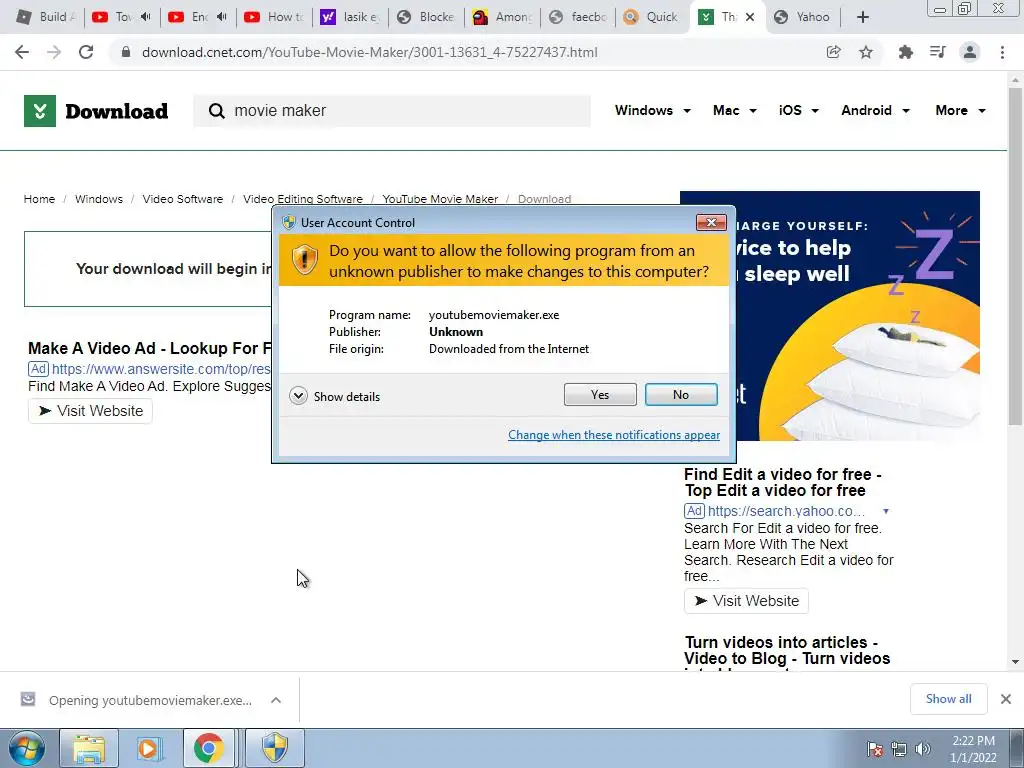The width and height of the screenshot is (1024, 768).
Task: Switch to the Quick tab
Action: click(651, 17)
